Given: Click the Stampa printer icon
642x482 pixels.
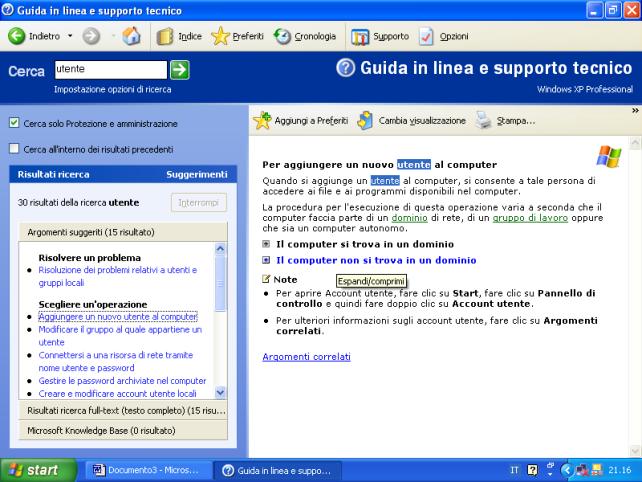Looking at the screenshot, I should pyautogui.click(x=484, y=120).
